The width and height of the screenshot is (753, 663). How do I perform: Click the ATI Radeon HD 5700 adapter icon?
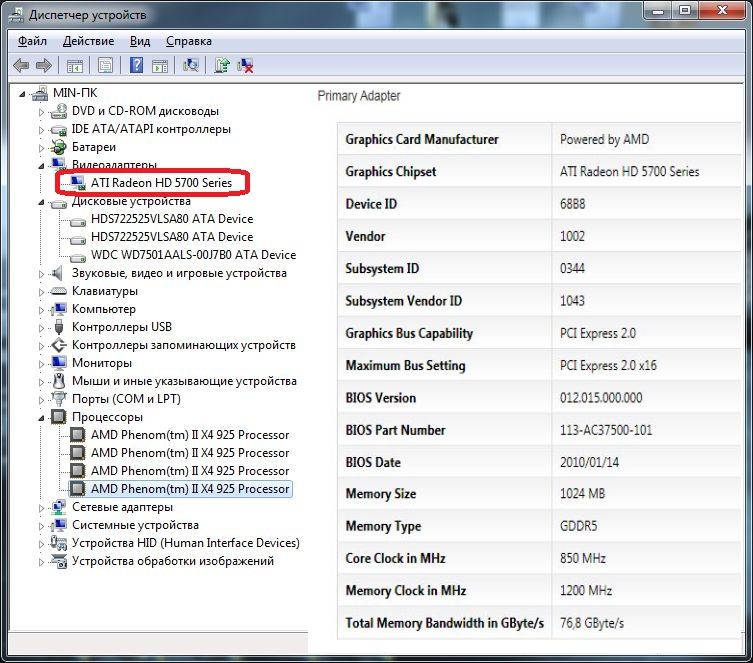78,183
